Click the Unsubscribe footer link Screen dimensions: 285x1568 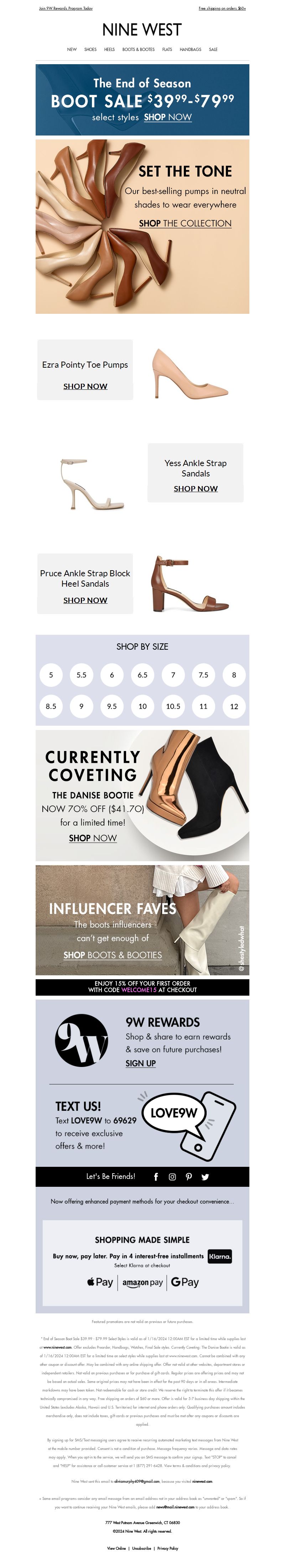141,1548
